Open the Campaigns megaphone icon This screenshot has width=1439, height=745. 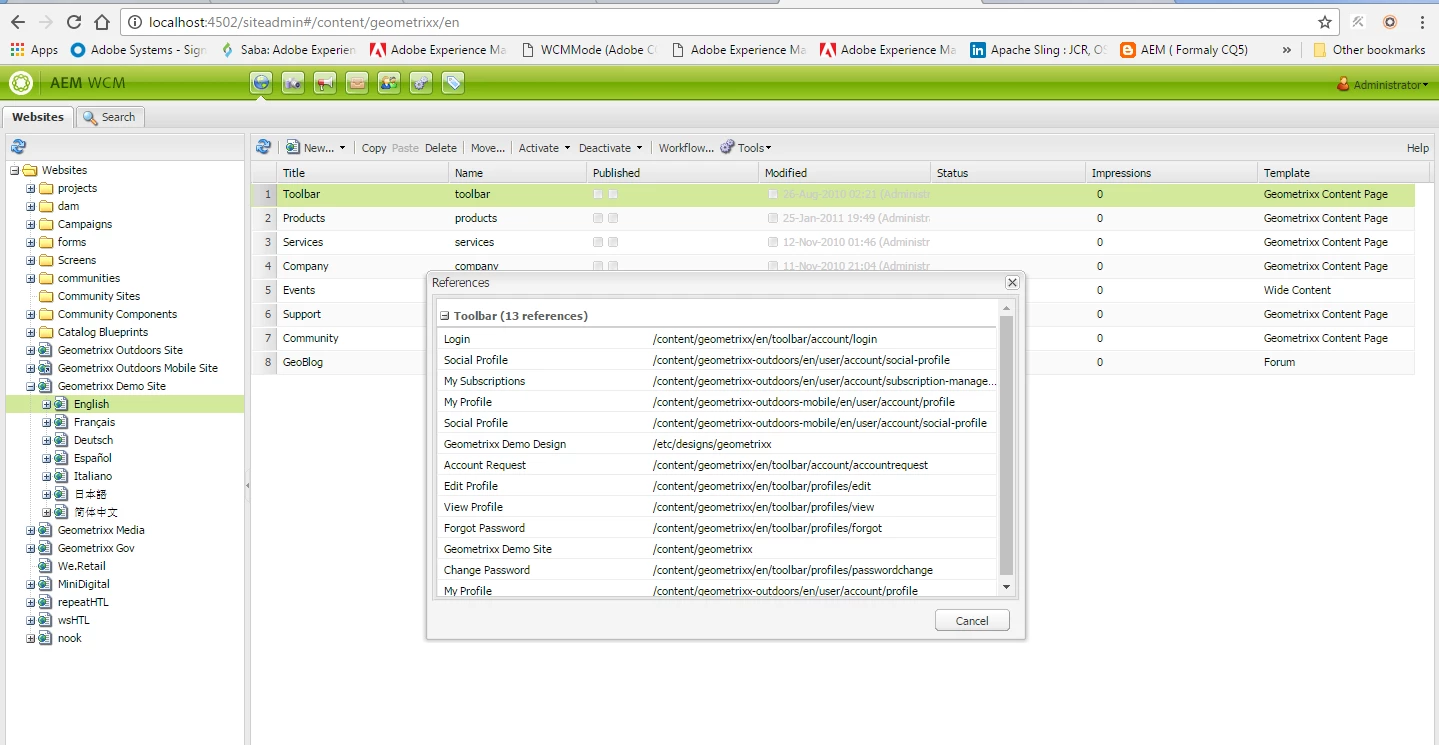coord(325,83)
